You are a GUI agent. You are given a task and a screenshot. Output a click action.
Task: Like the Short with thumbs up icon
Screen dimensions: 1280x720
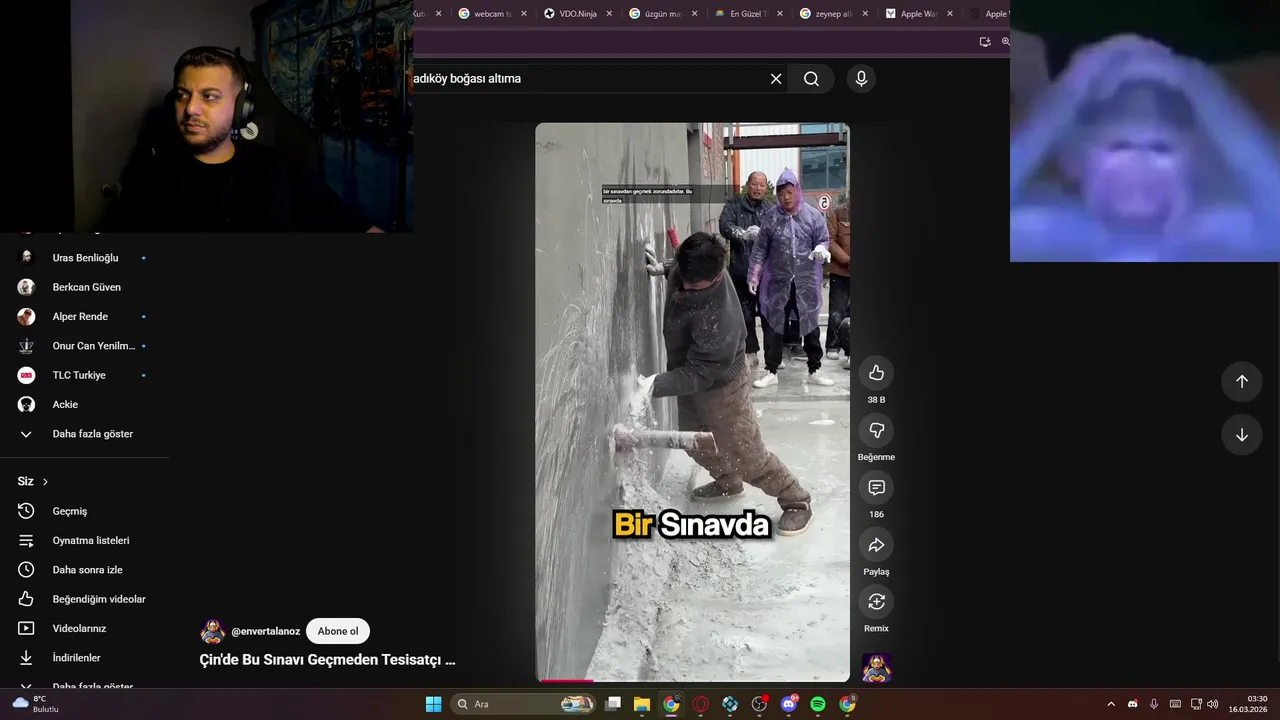pyautogui.click(x=876, y=373)
